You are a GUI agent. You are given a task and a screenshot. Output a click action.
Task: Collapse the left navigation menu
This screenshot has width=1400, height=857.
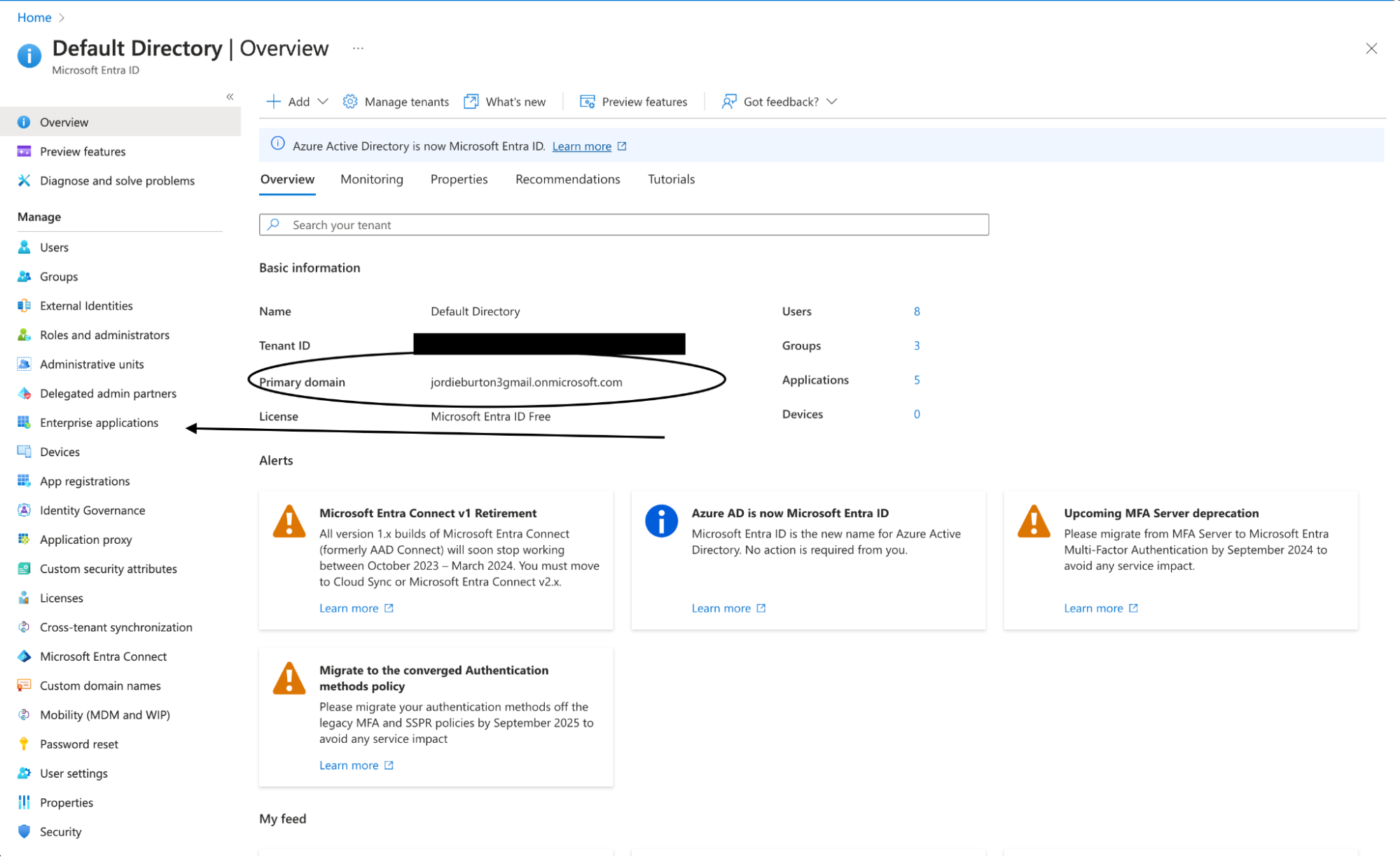click(x=230, y=97)
